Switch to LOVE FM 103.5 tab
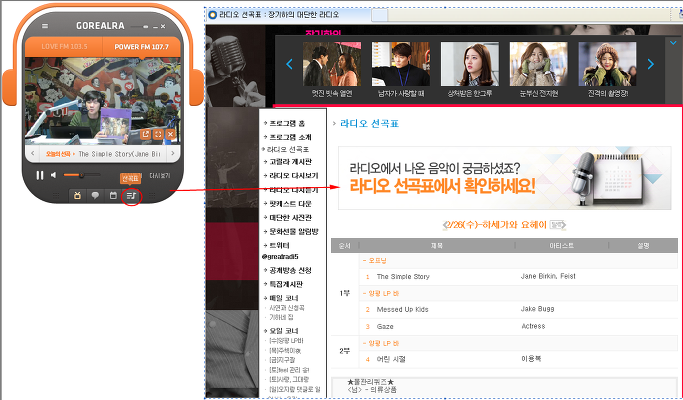Screen dimensions: 683x400 [x=64, y=47]
